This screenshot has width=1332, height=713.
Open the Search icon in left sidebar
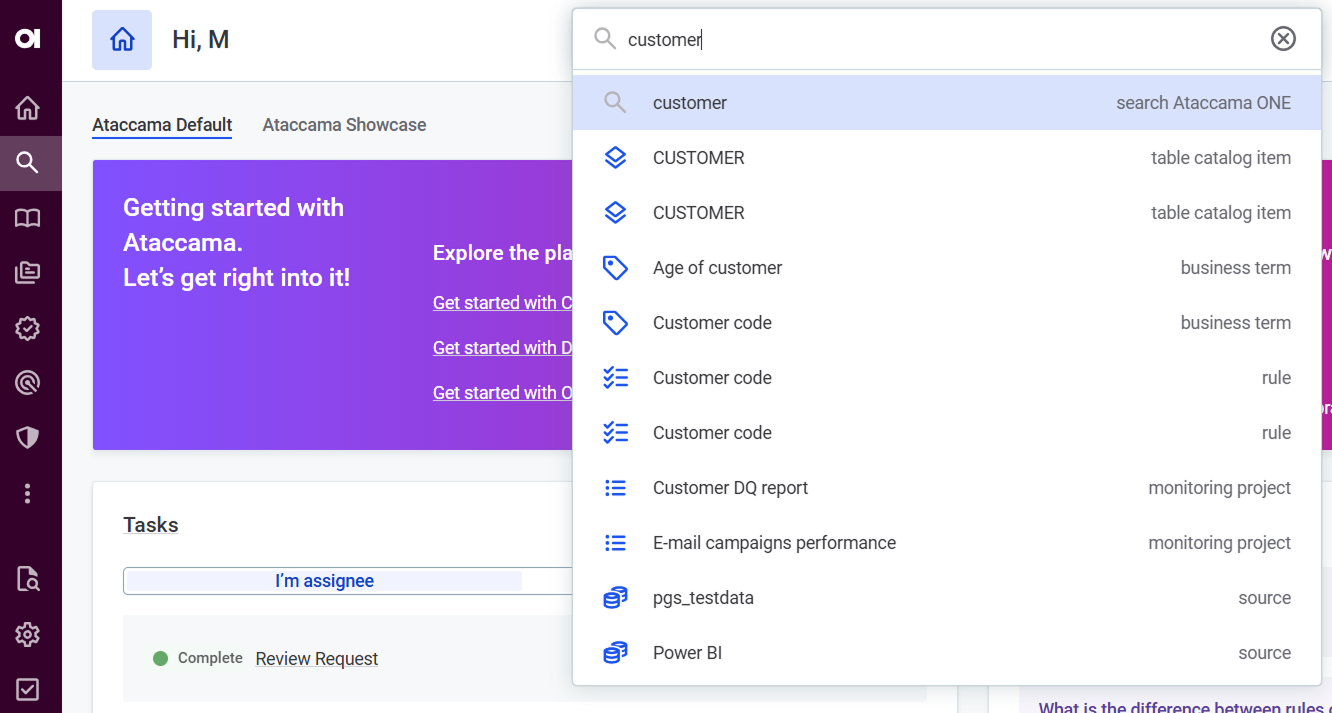coord(28,163)
